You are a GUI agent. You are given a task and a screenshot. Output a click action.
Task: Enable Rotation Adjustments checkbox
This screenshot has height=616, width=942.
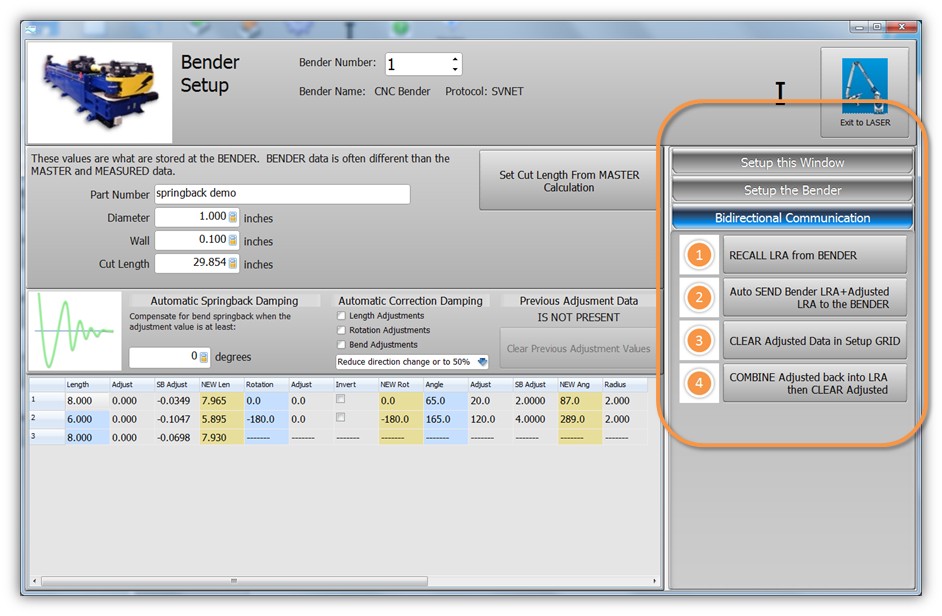point(341,330)
